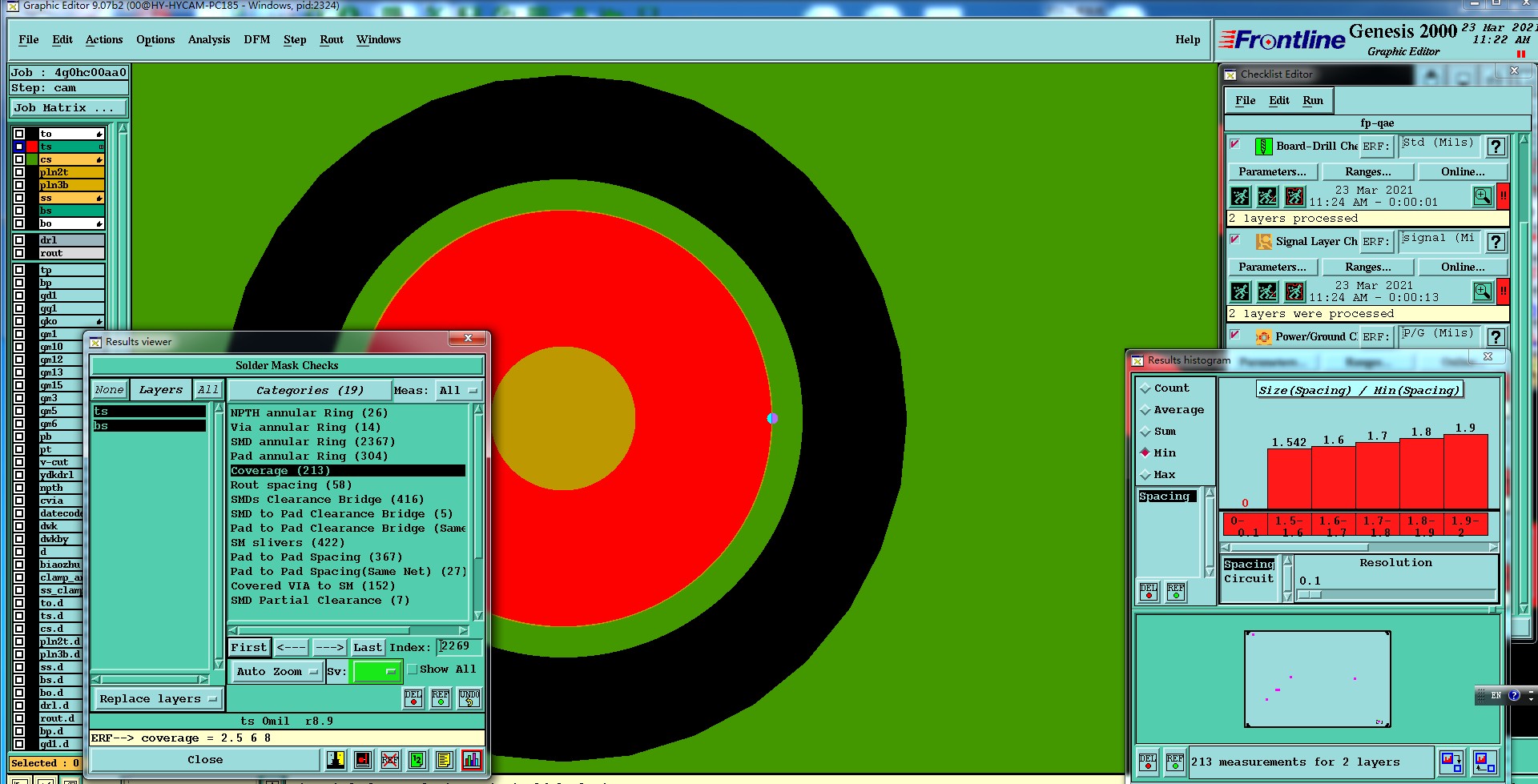
Task: Click the yellow notes icon in Results viewer
Action: [445, 759]
